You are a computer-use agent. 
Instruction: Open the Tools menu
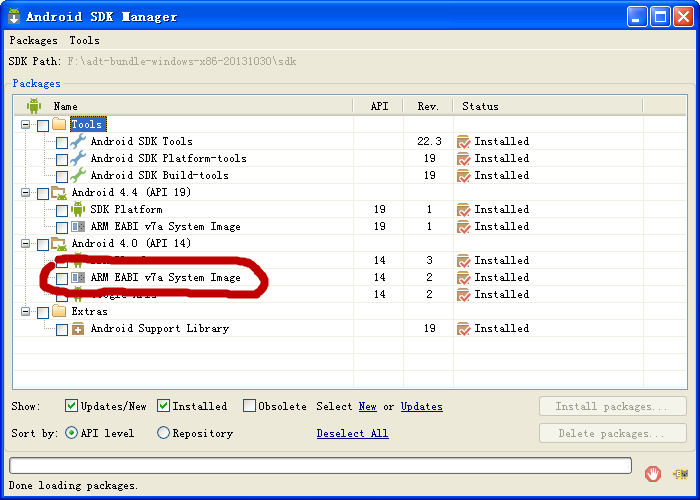point(84,41)
